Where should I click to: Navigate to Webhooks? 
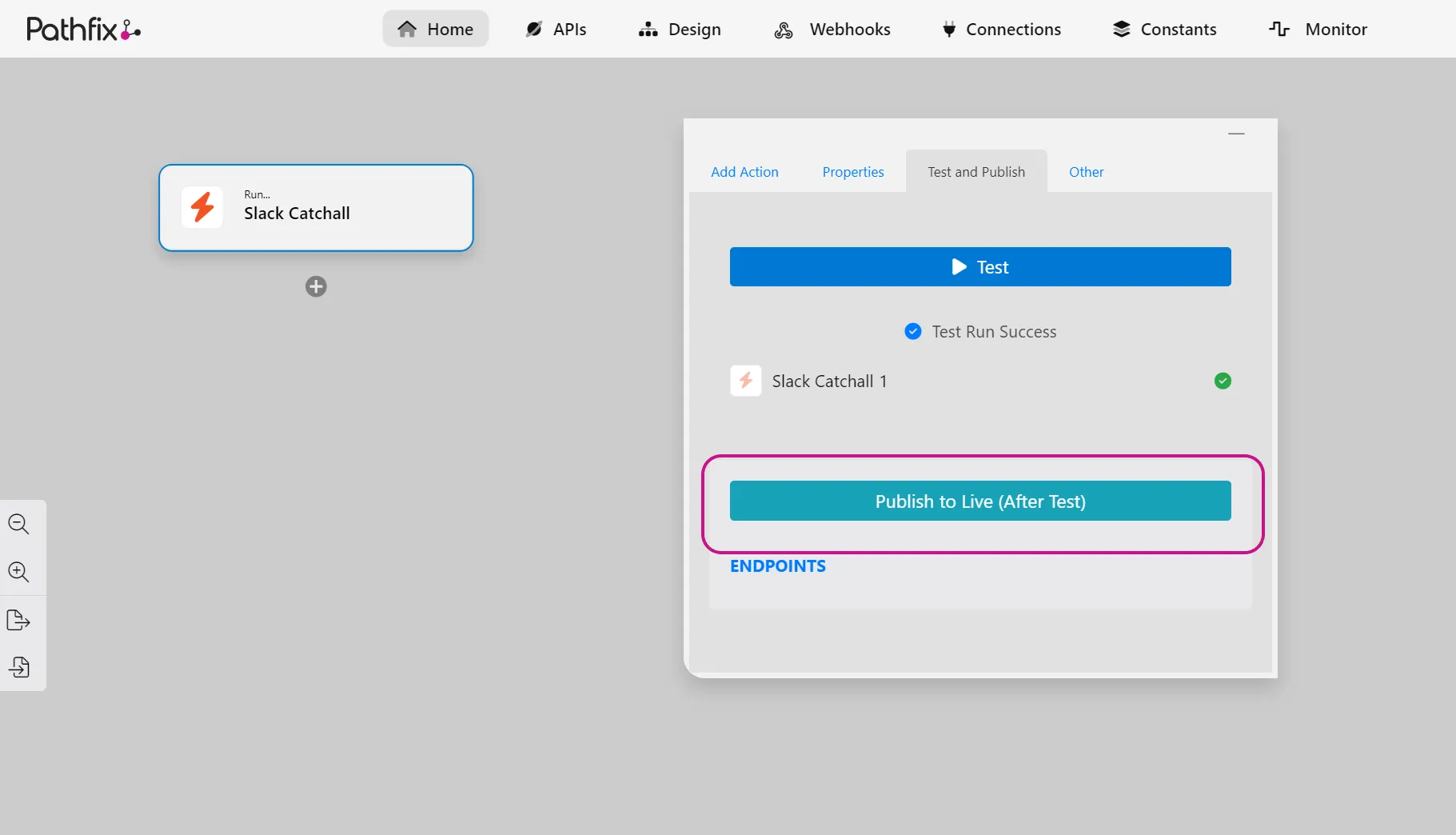pyautogui.click(x=832, y=29)
